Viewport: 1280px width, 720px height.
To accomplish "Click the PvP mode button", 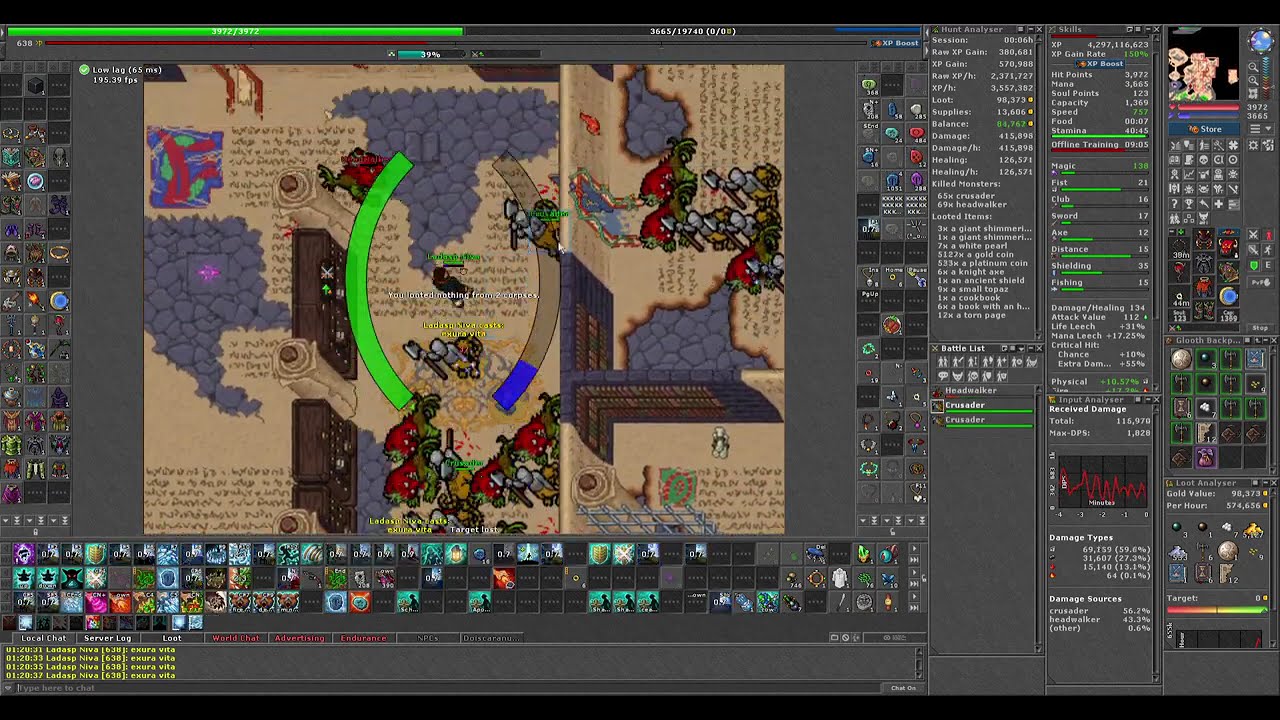I will tap(1260, 283).
